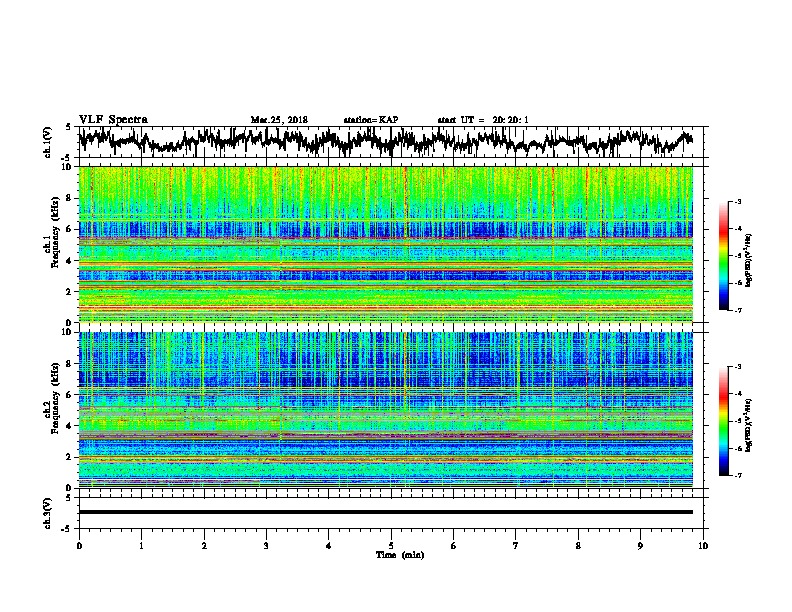Click the ch.2 frequency tick "6"
Viewport: 792px width, 612px height.
click(71, 395)
